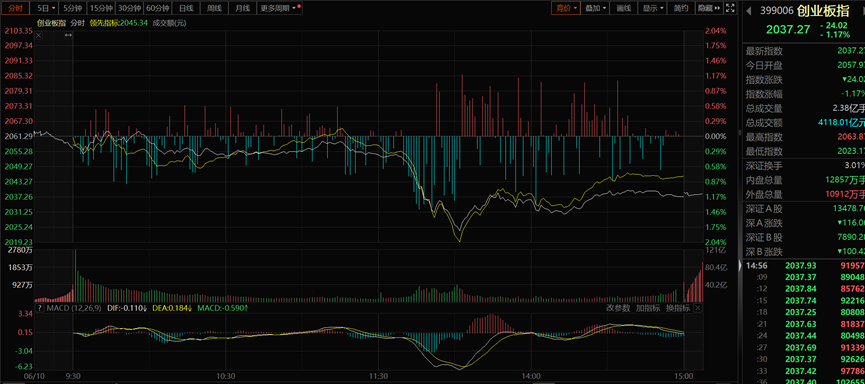Viewport: 865px width, 384px height.
Task: Toggle the 画线 drawing mode
Action: [623, 8]
